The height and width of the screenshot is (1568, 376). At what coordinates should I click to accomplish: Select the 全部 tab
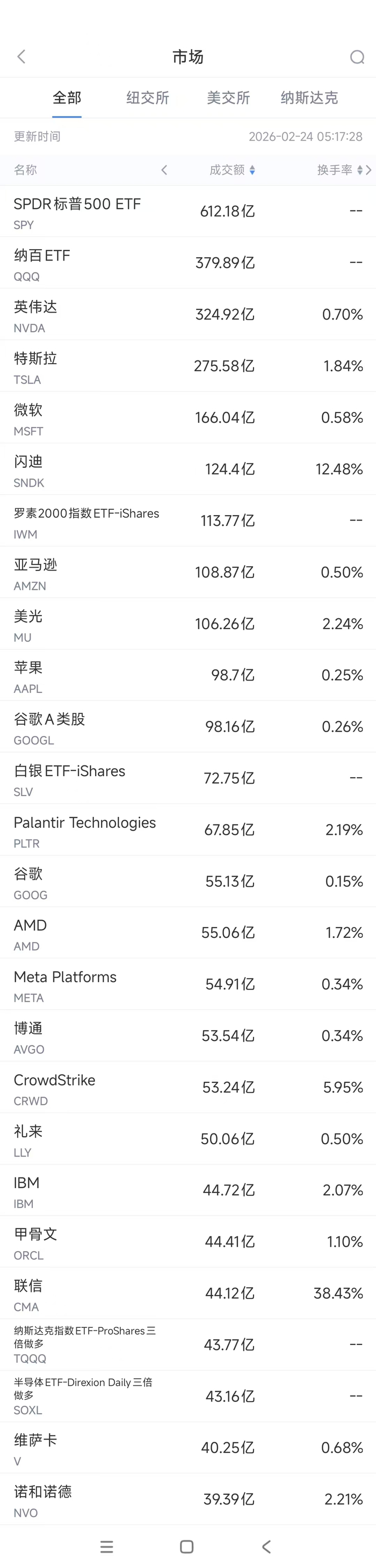pyautogui.click(x=67, y=98)
